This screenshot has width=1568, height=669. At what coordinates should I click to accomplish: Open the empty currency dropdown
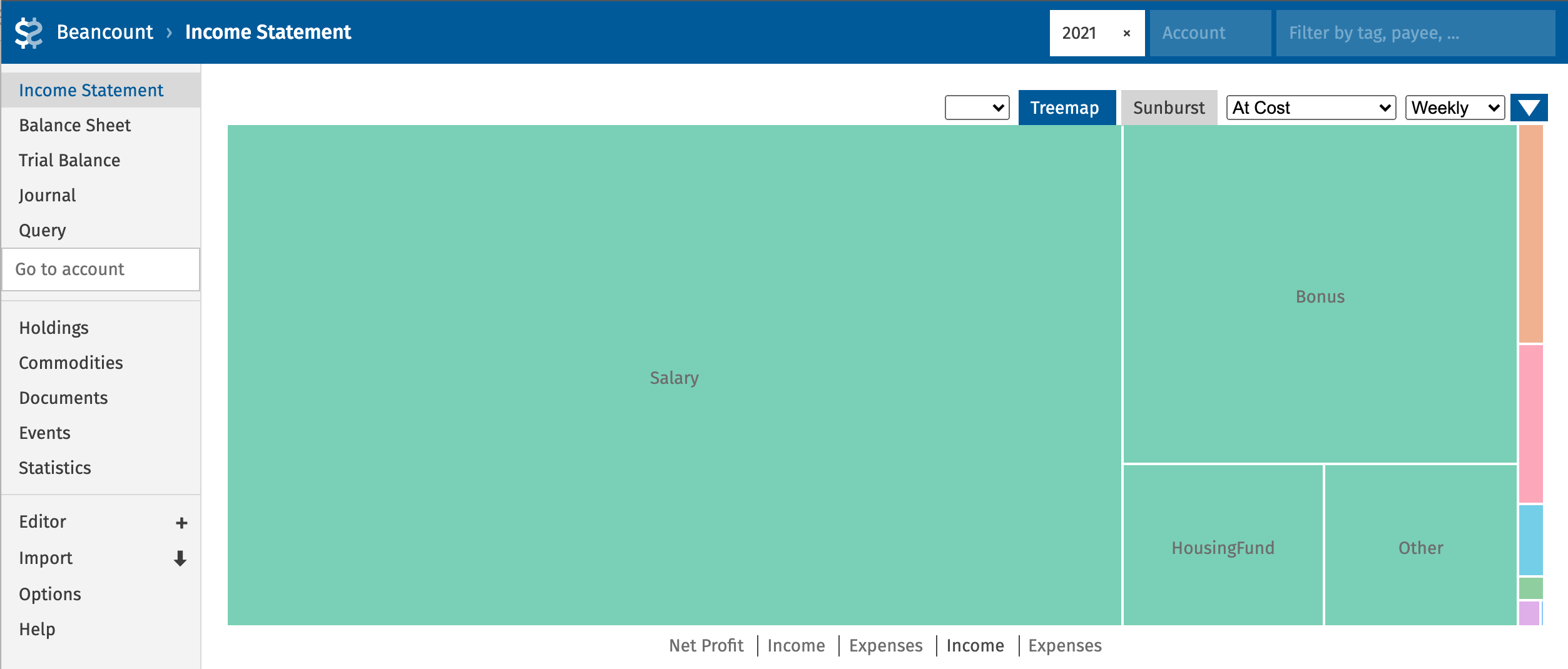point(976,108)
